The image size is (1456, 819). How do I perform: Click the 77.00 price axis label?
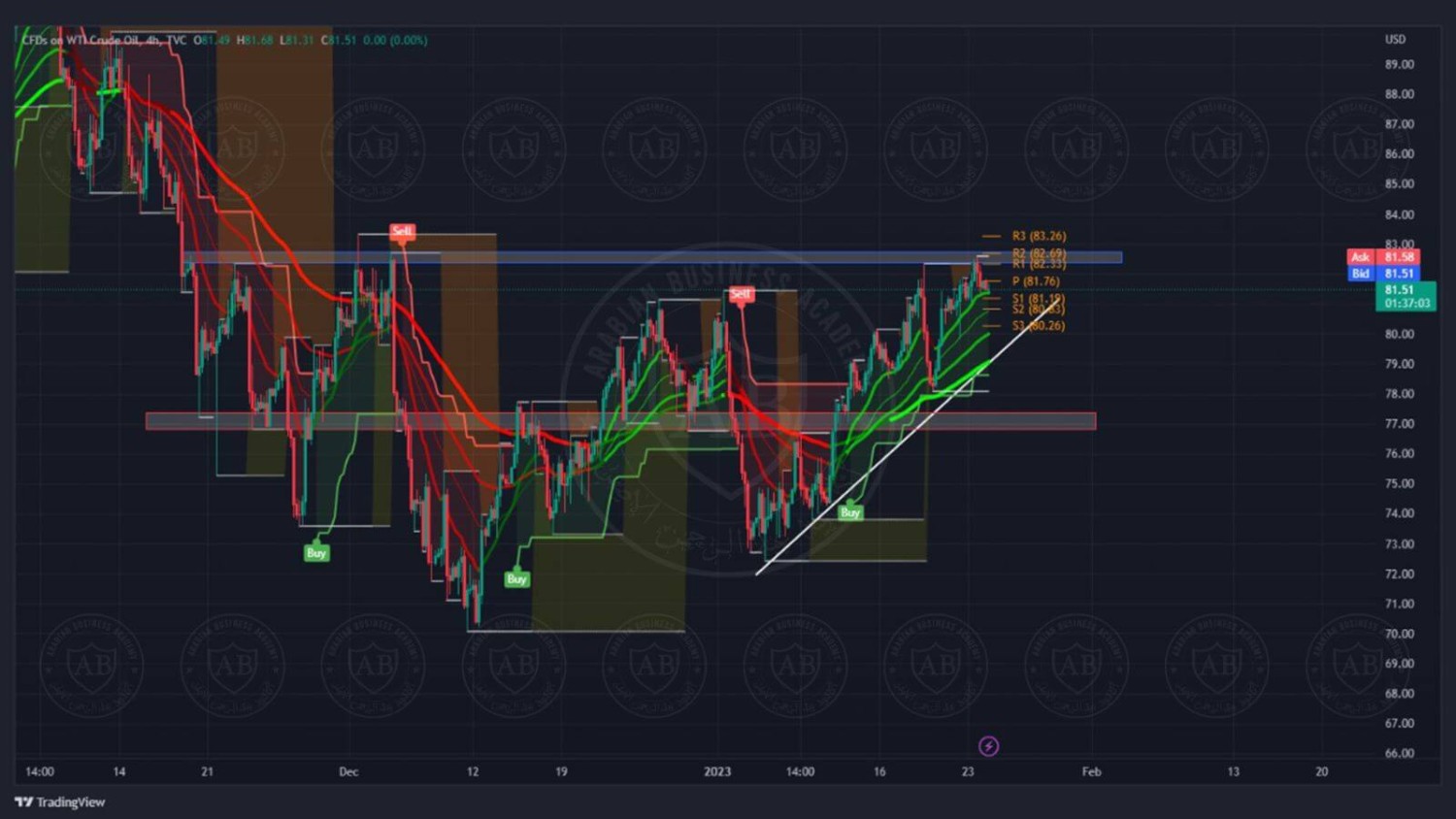click(1400, 424)
